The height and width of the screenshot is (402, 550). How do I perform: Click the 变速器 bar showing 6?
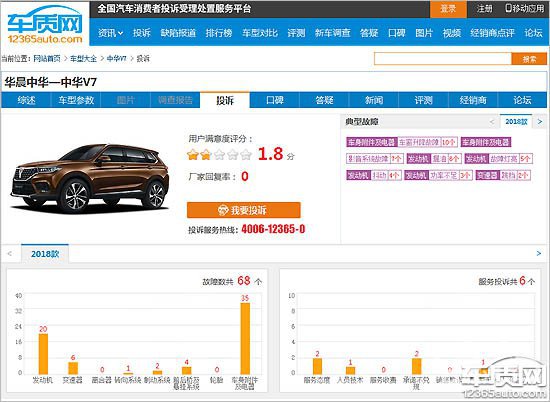(x=73, y=368)
